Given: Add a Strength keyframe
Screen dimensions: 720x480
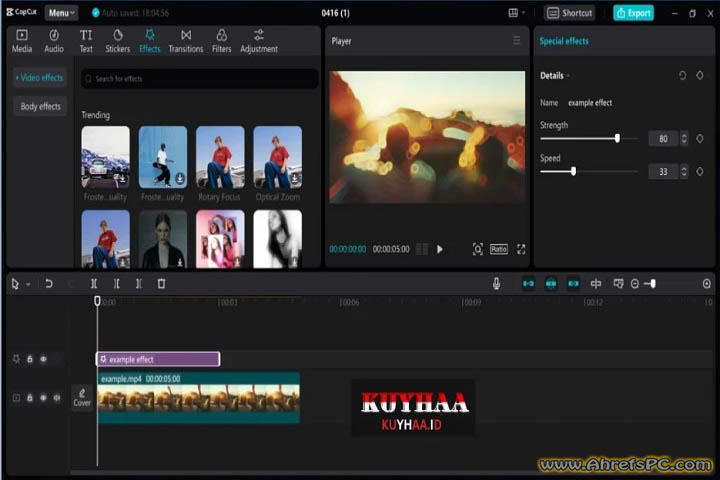Looking at the screenshot, I should [700, 138].
